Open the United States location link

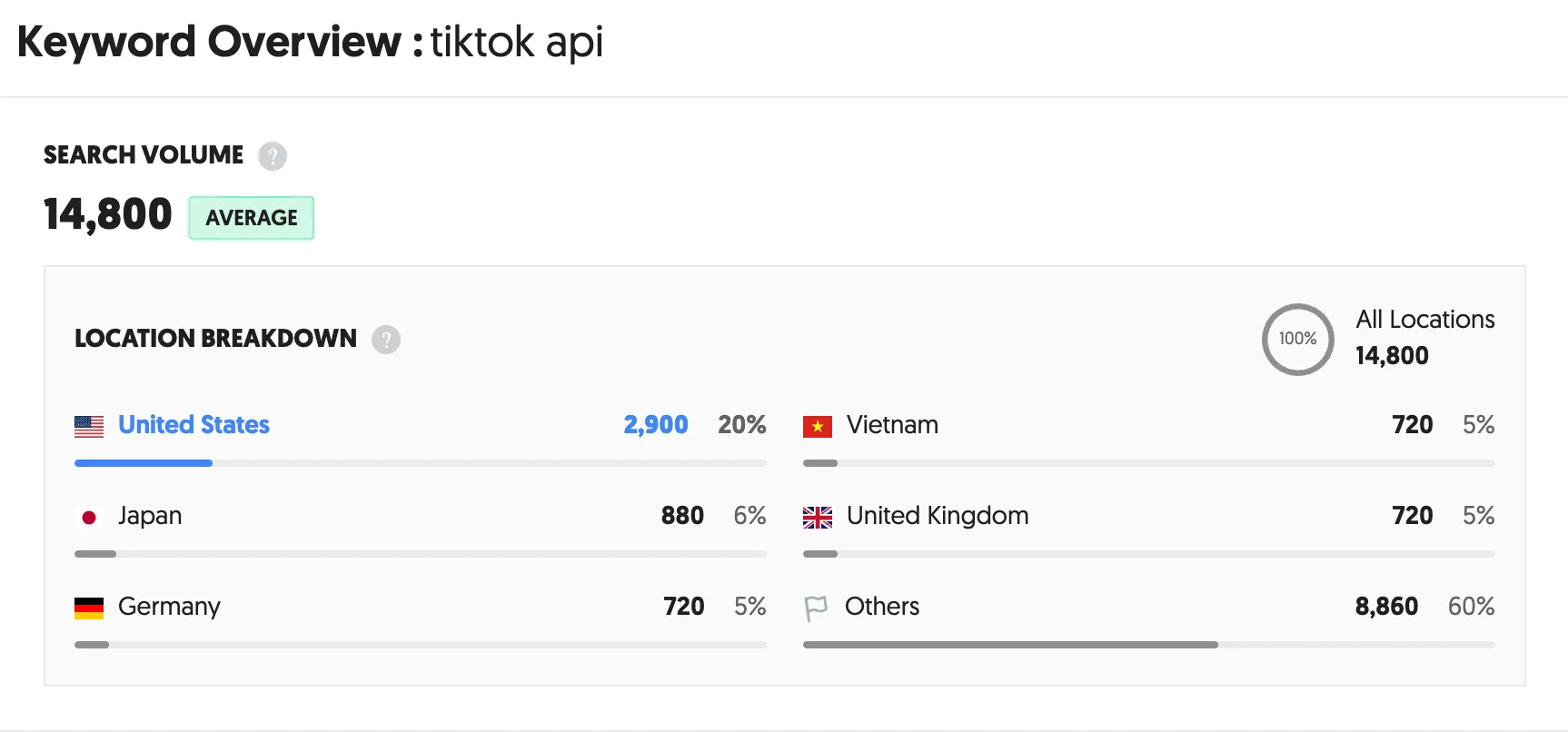pyautogui.click(x=194, y=425)
